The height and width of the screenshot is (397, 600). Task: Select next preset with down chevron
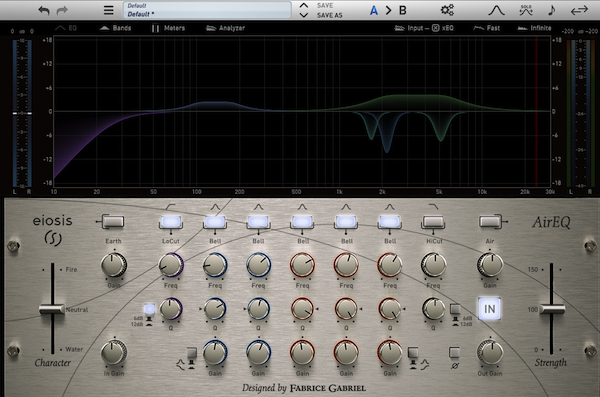pos(304,15)
